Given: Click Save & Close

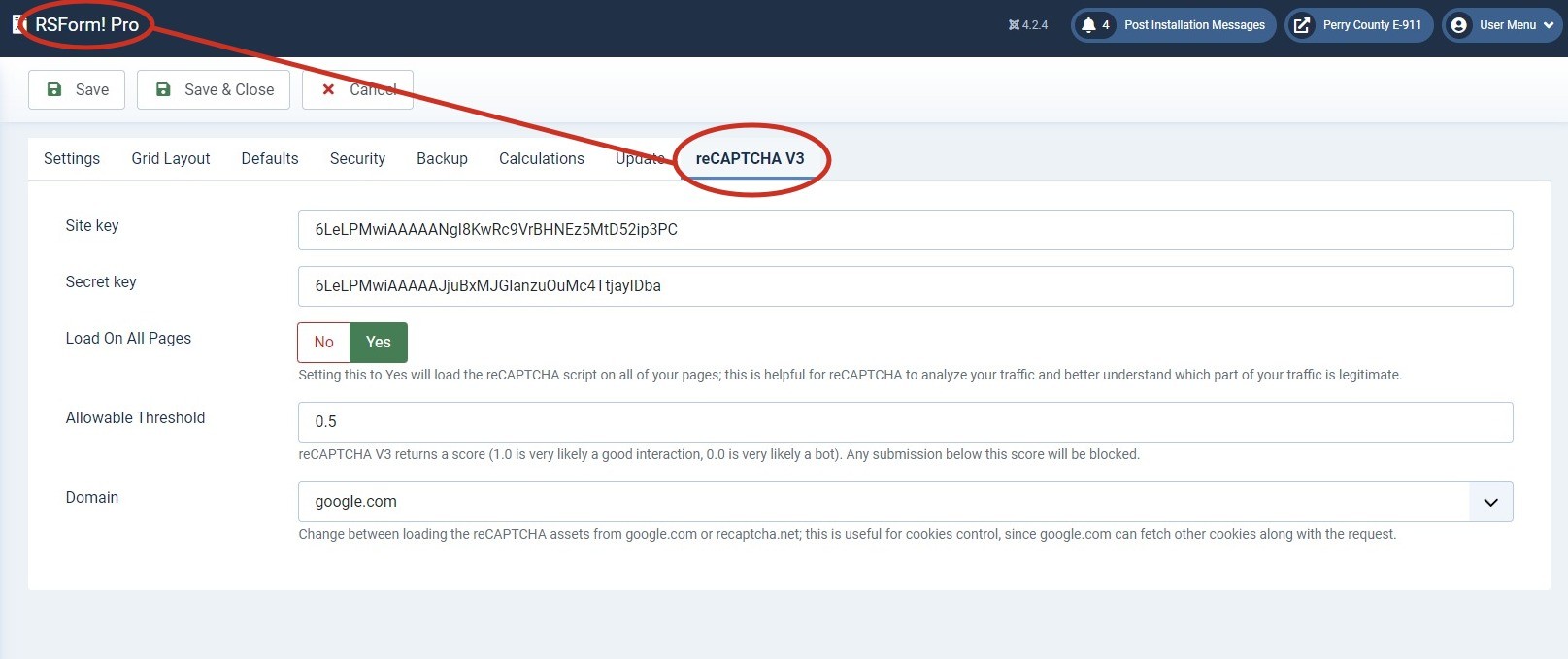Looking at the screenshot, I should (214, 89).
